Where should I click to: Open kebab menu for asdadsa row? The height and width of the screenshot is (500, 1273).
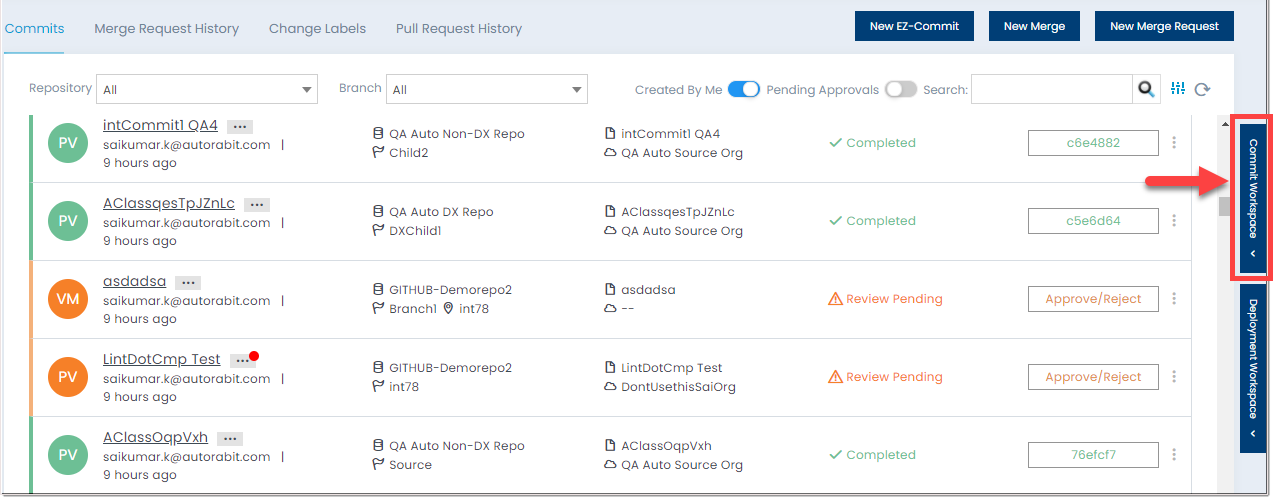(1174, 299)
